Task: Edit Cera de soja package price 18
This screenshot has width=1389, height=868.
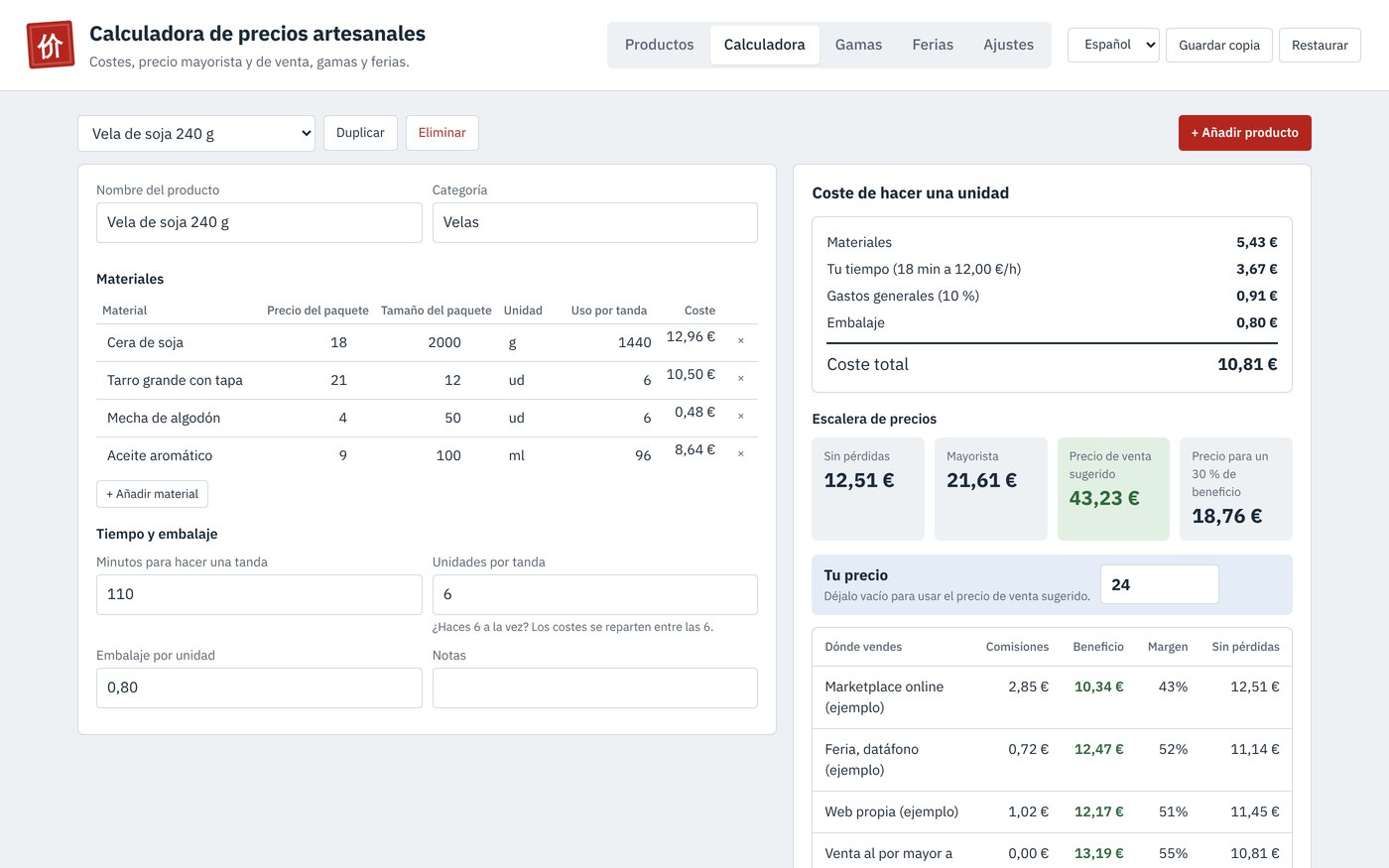Action: [317, 342]
